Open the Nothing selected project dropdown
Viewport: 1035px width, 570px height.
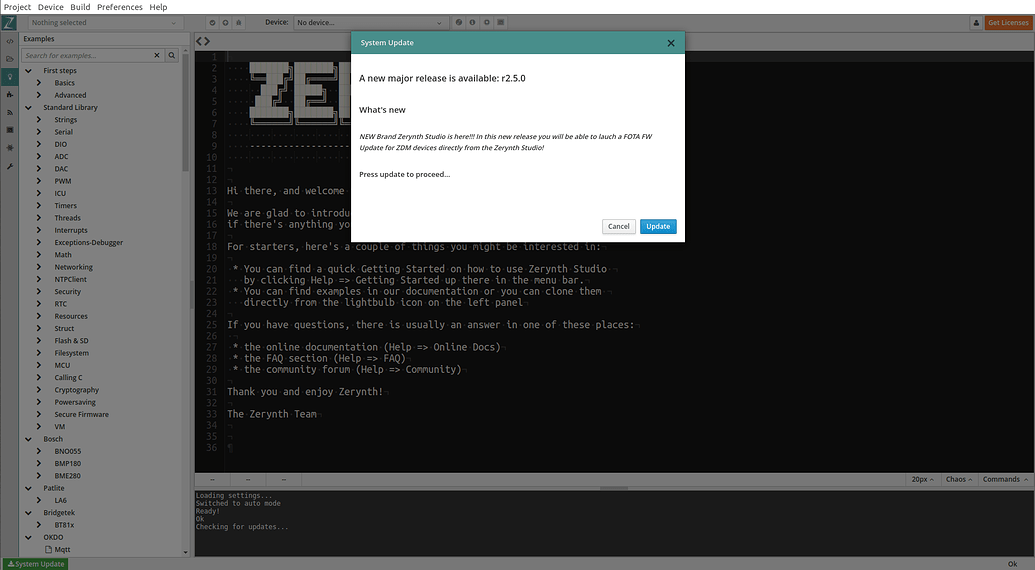(104, 22)
